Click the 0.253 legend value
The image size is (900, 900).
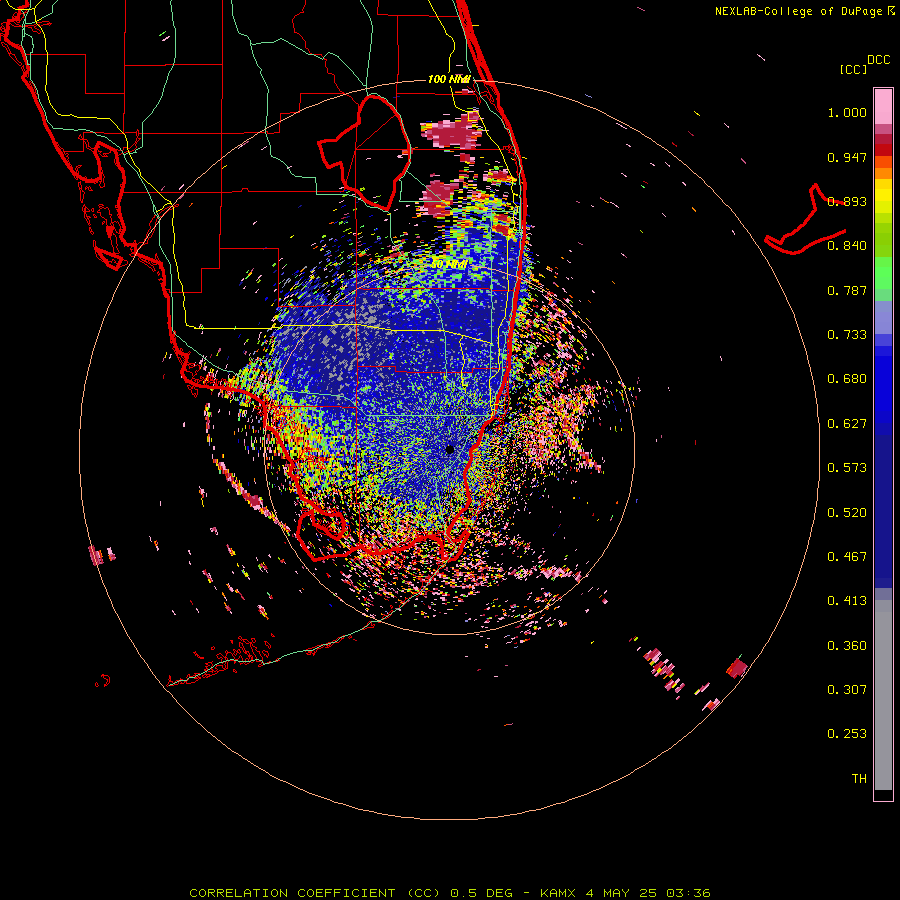[x=847, y=734]
